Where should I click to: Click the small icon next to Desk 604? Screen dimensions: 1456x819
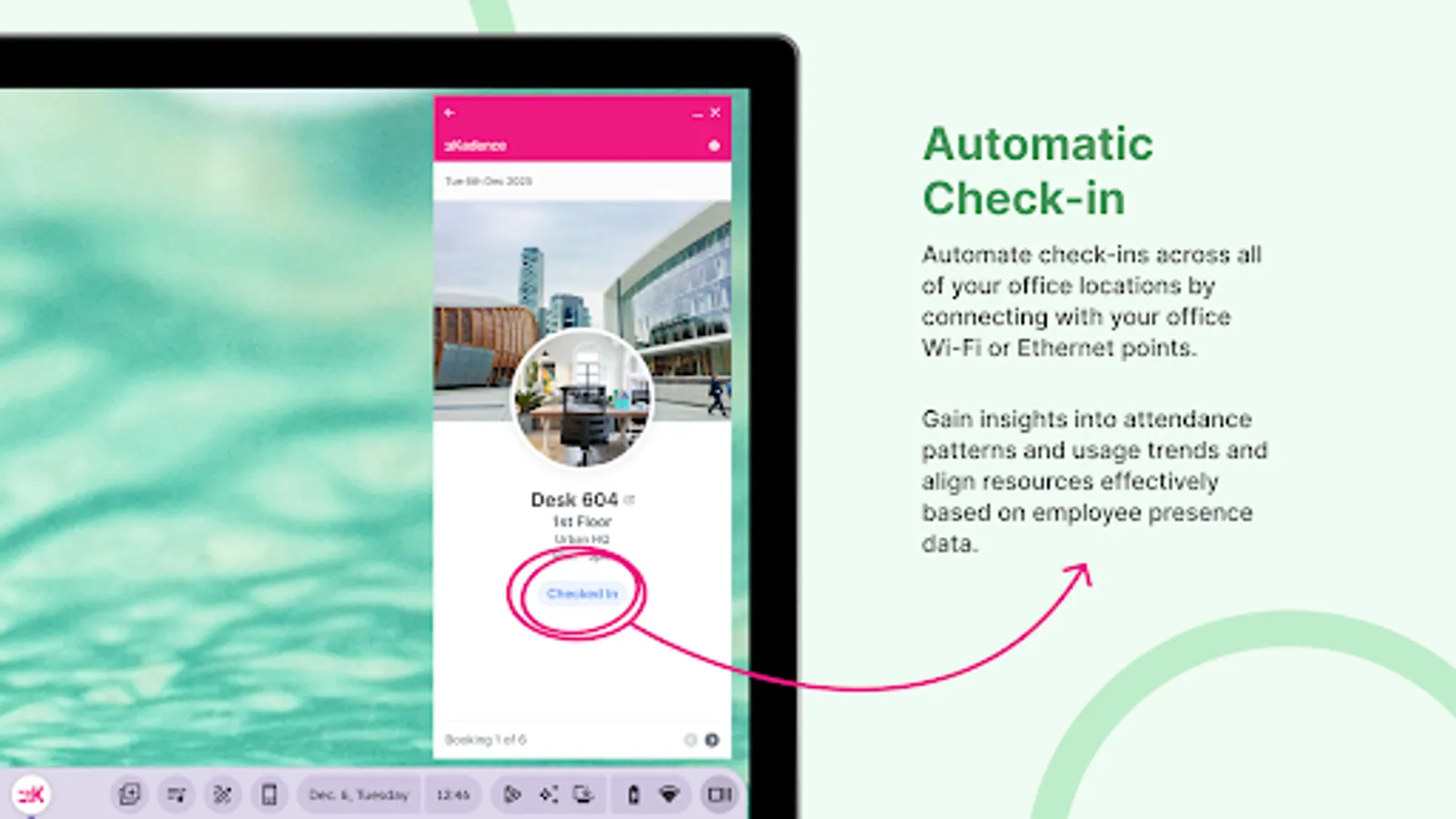tap(630, 500)
